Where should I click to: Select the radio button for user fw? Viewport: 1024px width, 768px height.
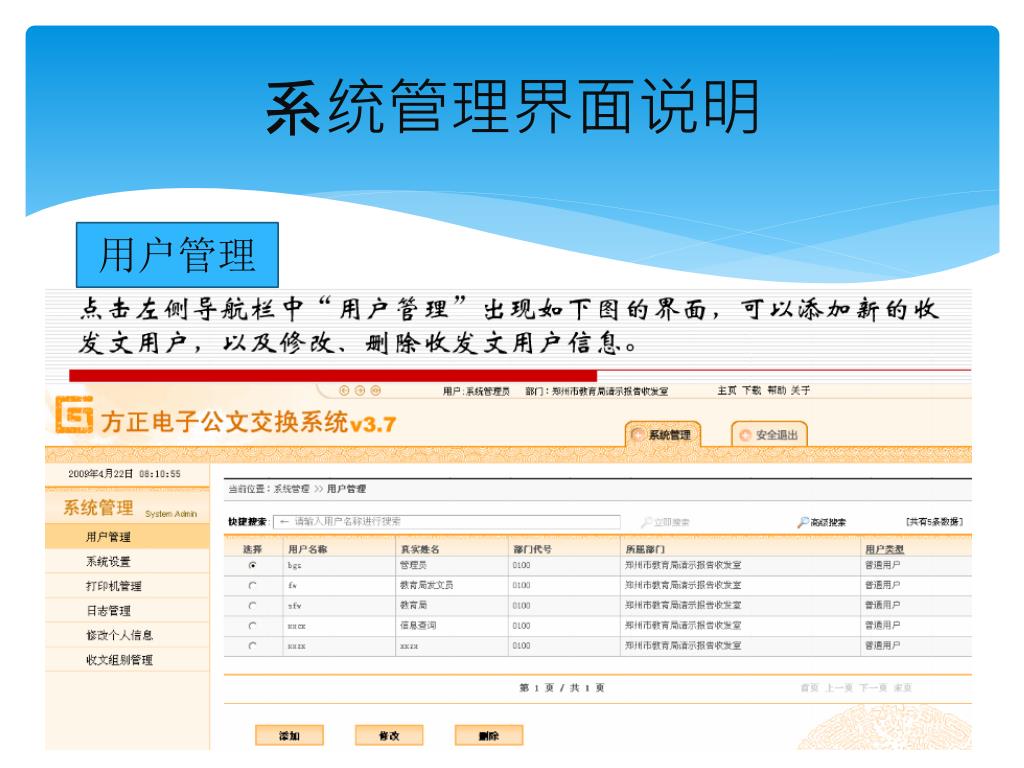[253, 586]
